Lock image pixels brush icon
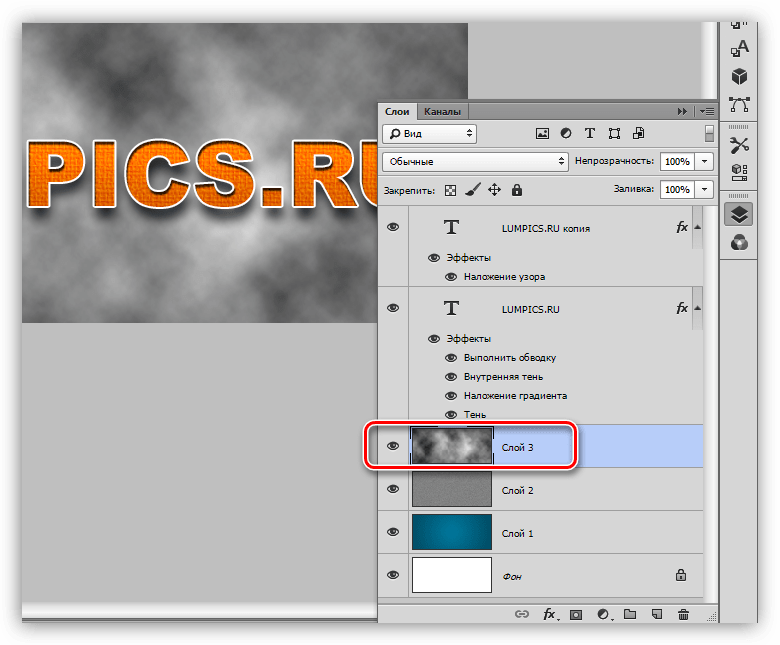The height and width of the screenshot is (645, 780). click(473, 189)
